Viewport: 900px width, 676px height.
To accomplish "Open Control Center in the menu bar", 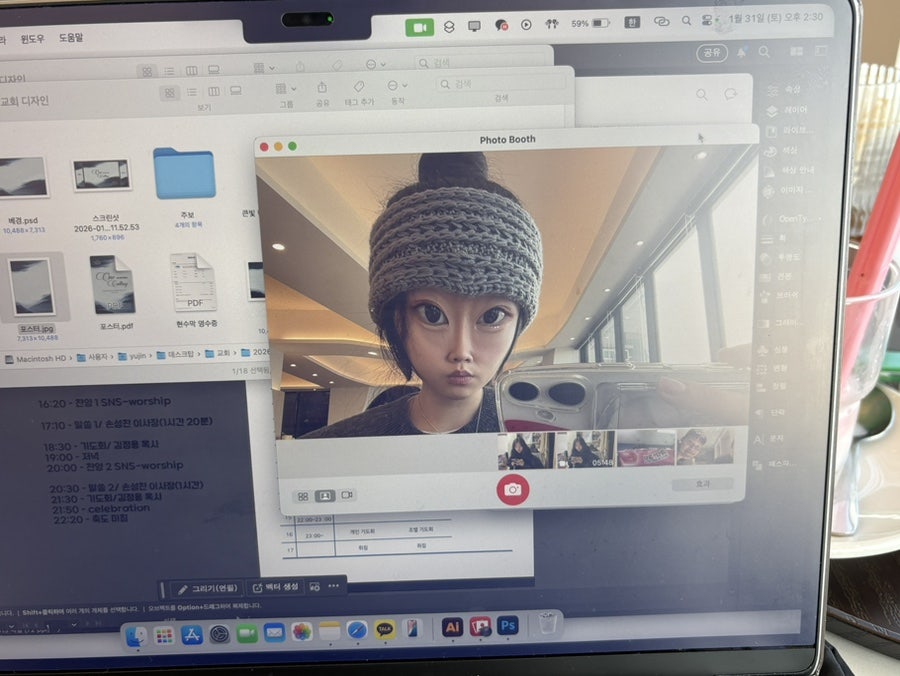I will coord(707,20).
